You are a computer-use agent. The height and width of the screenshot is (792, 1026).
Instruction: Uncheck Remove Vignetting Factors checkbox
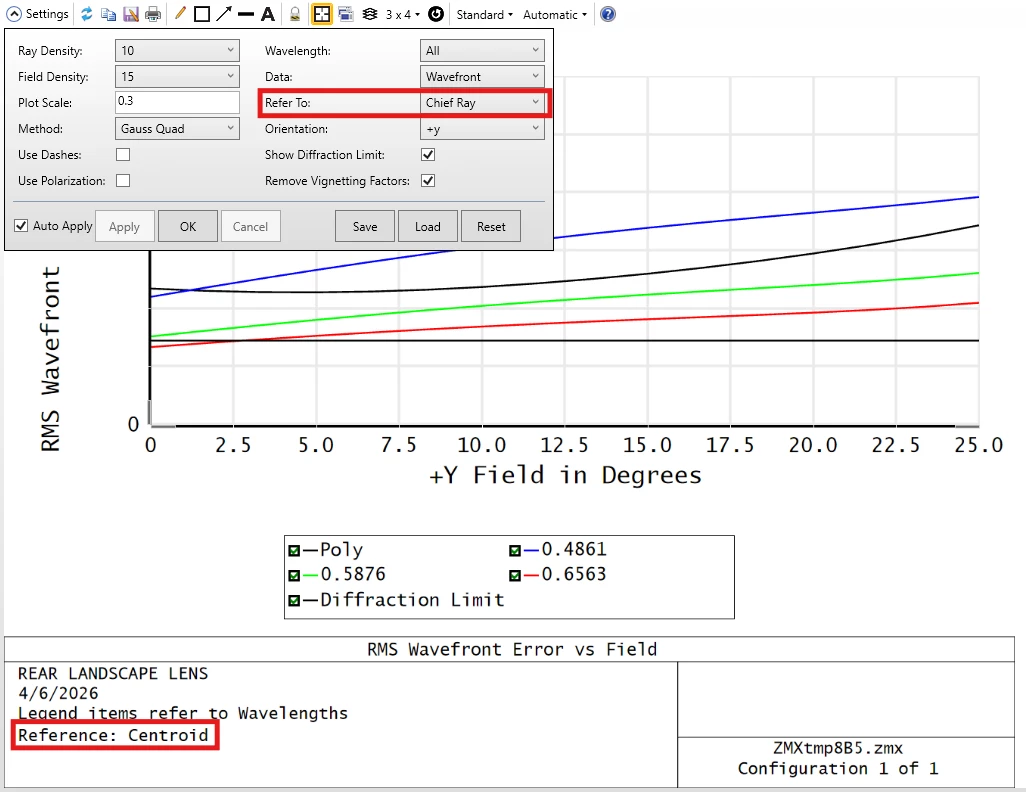(x=428, y=181)
